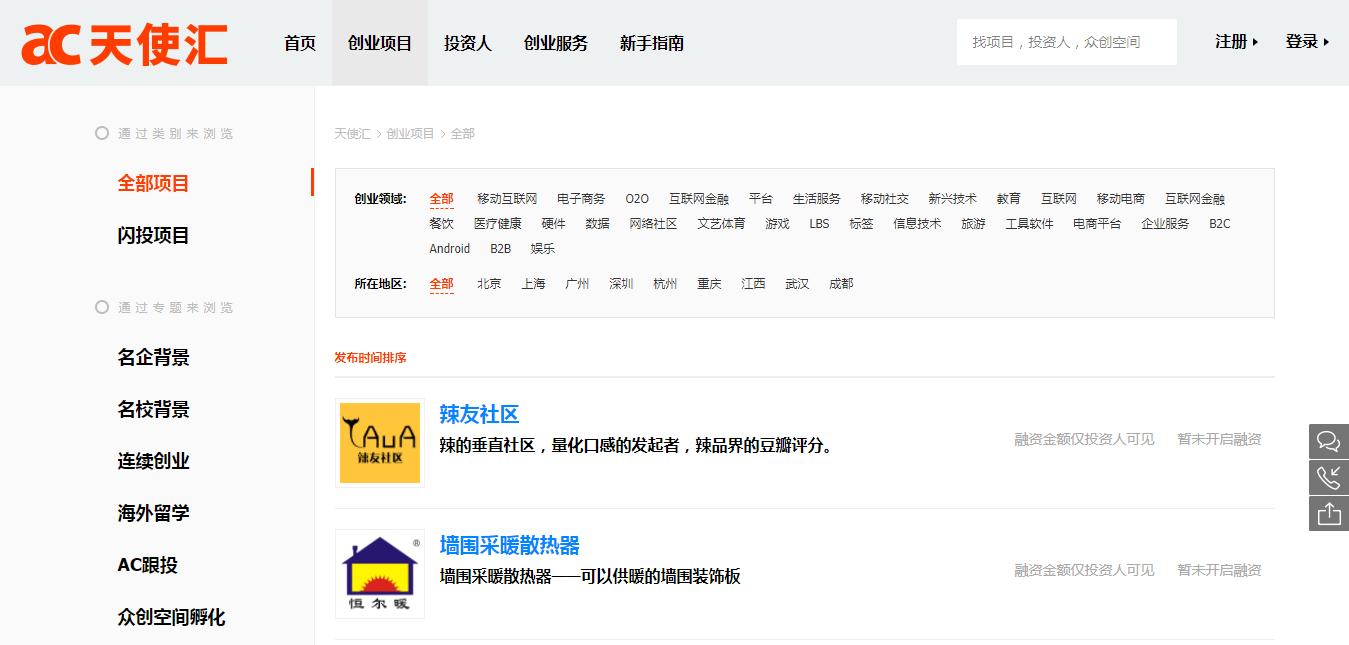The width and height of the screenshot is (1349, 645).
Task: Click 发布时间排序 to sort by publish time
Action: point(372,357)
